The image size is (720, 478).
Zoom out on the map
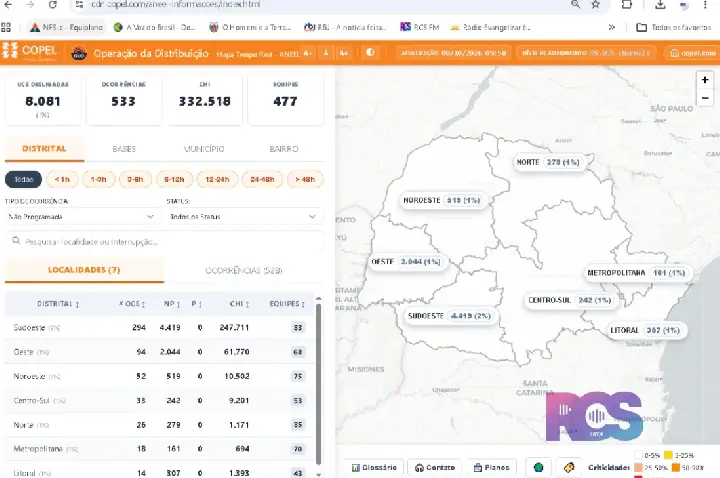(705, 98)
